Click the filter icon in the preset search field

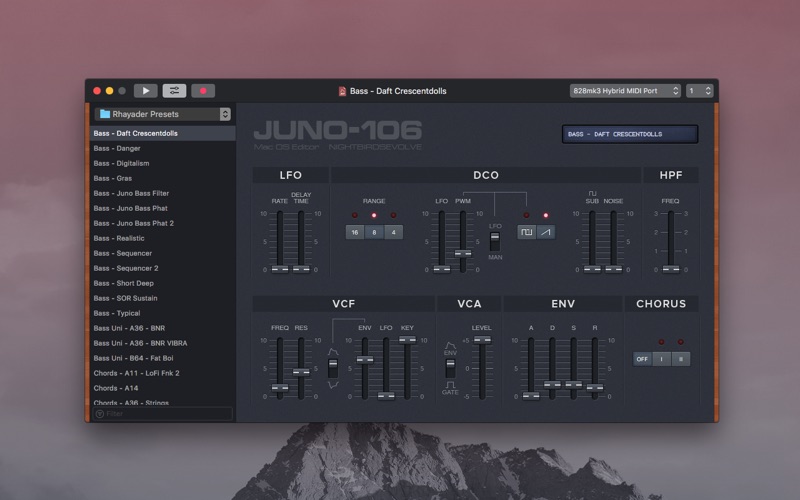coord(100,413)
